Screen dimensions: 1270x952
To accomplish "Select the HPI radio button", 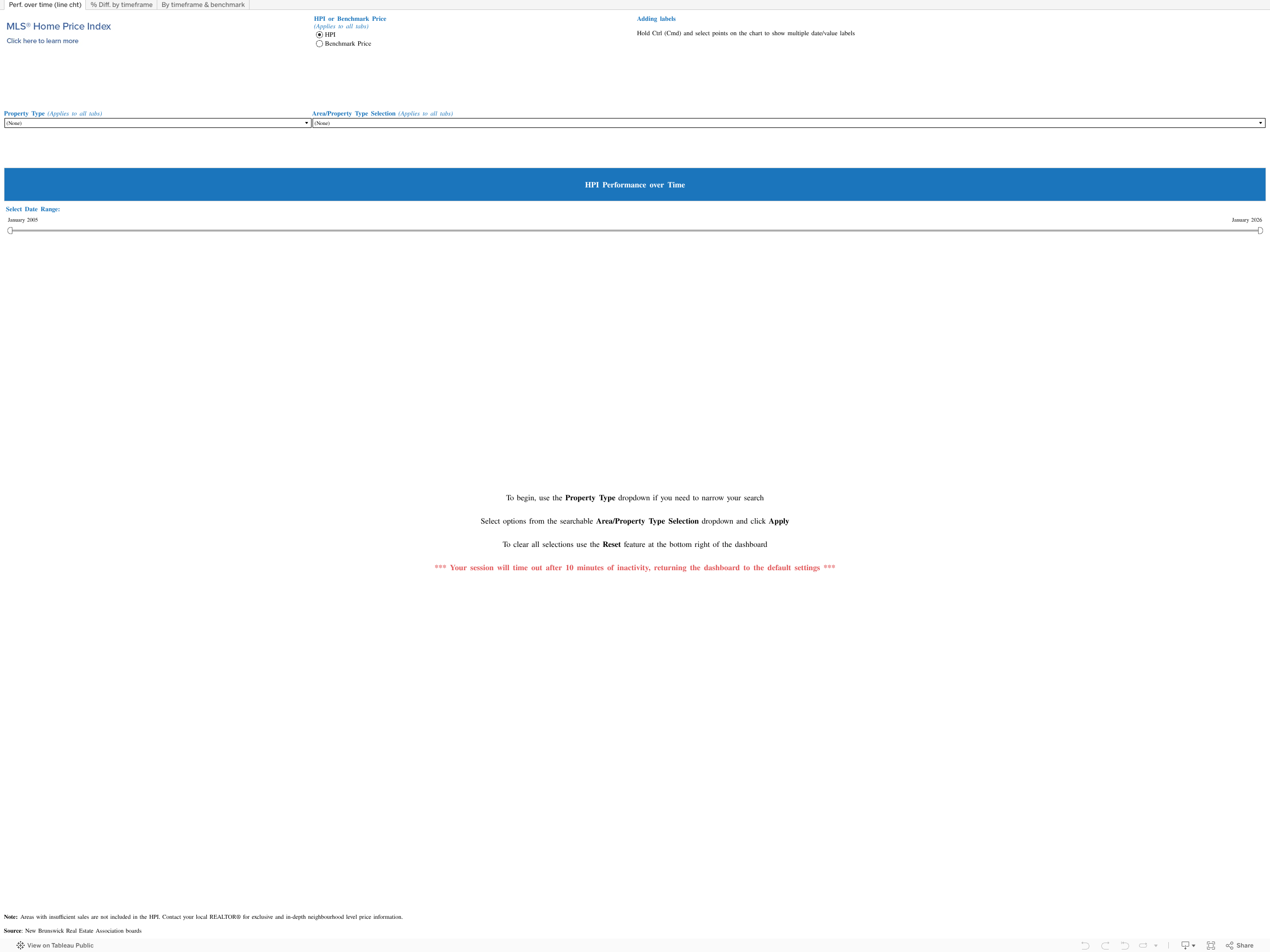I will pos(320,34).
